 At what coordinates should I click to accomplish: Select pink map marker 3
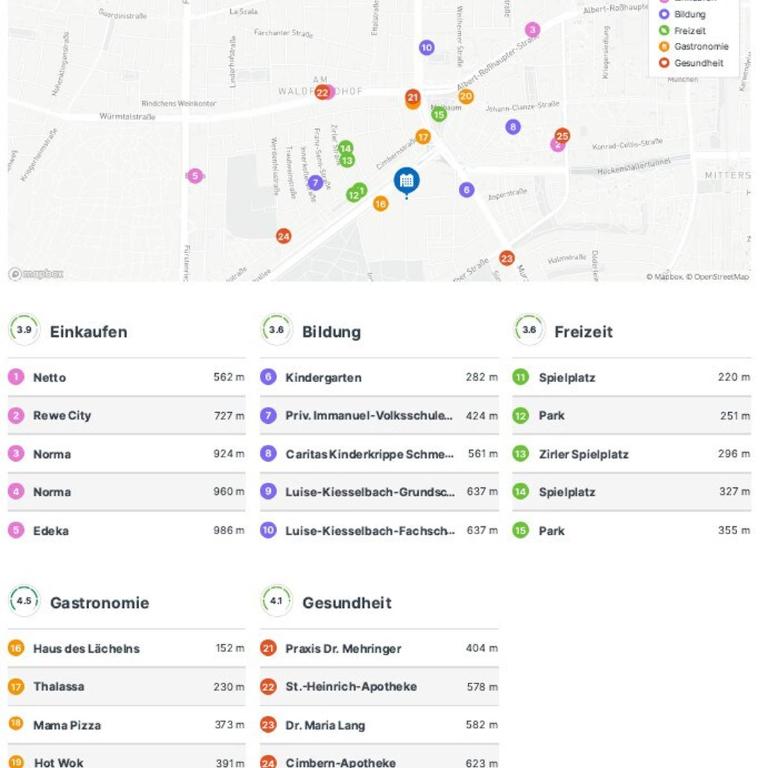tap(532, 30)
